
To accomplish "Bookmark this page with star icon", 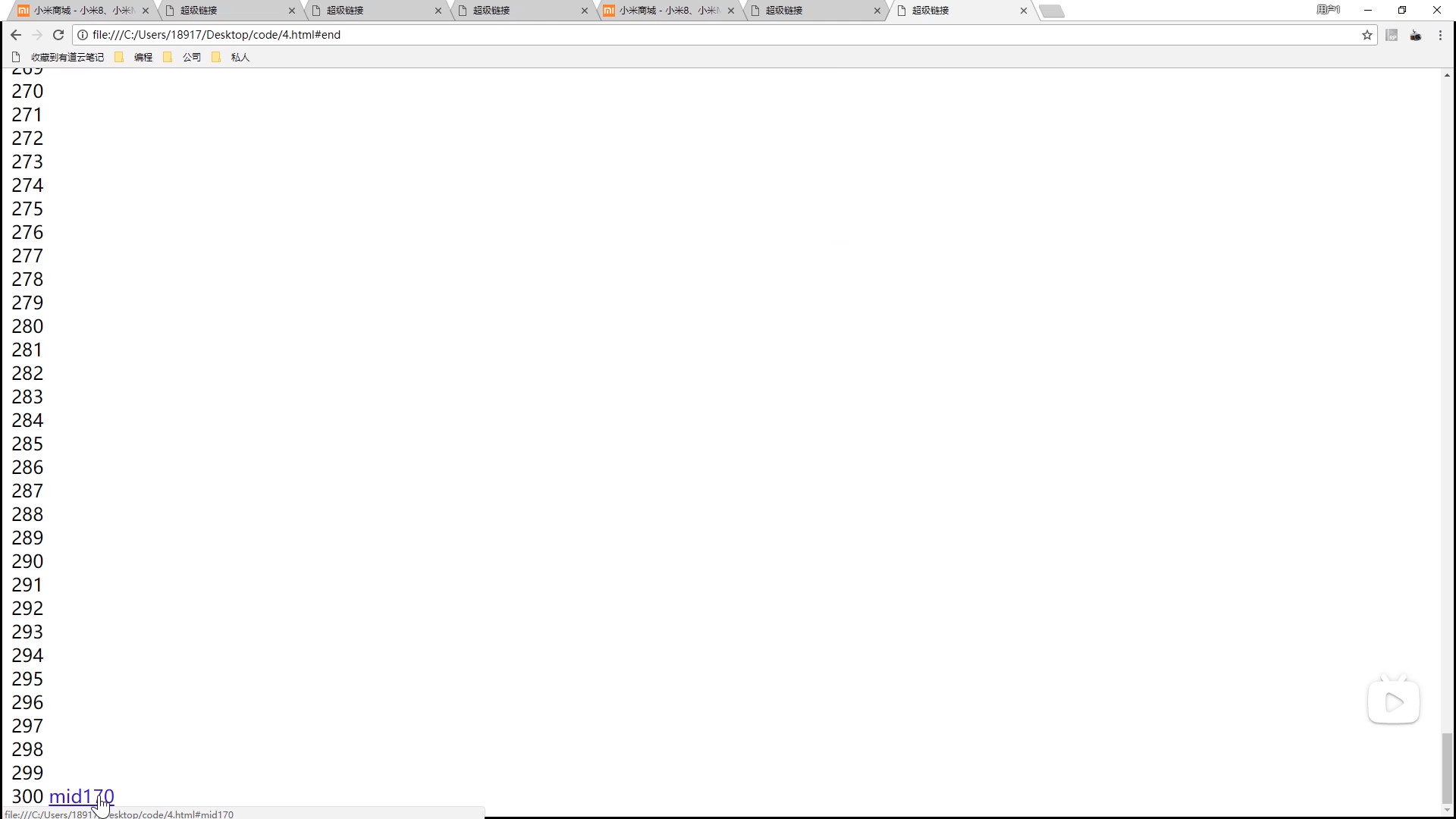I will click(x=1367, y=35).
